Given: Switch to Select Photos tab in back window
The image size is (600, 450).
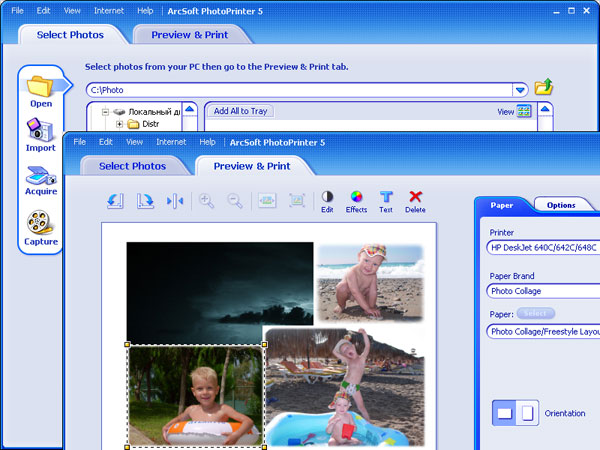Looking at the screenshot, I should 70,35.
